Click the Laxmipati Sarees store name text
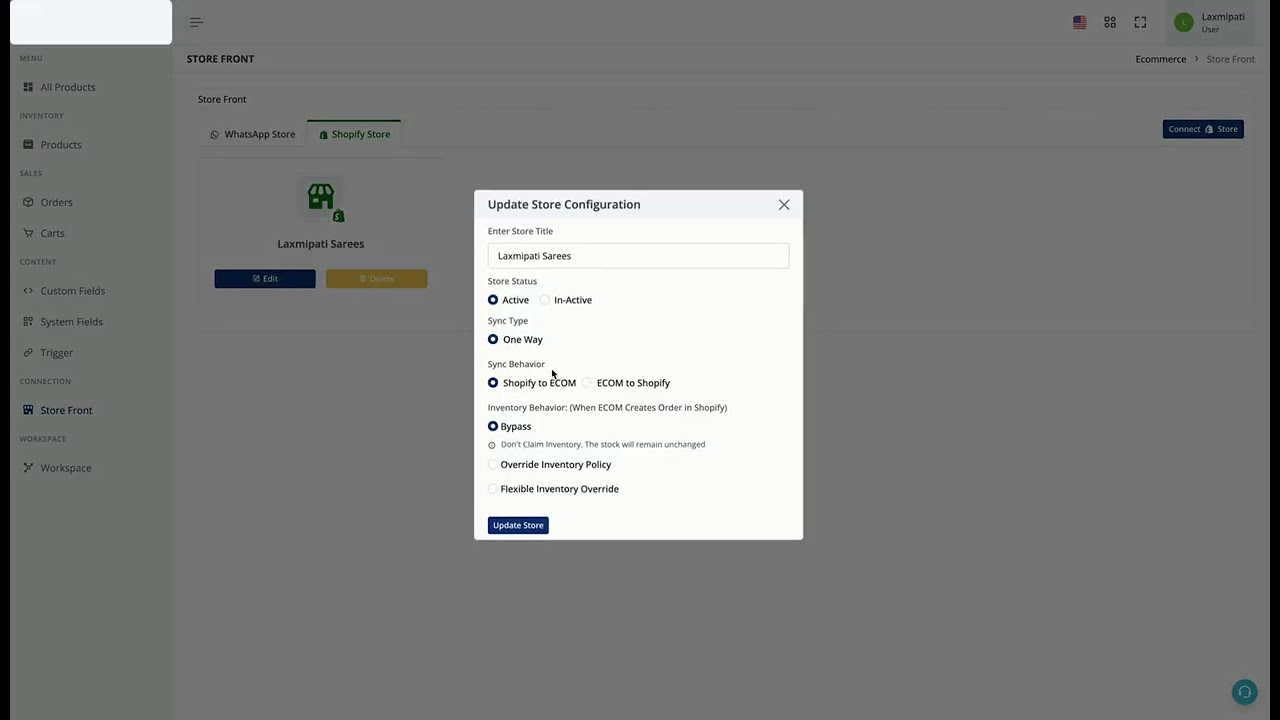 [321, 244]
